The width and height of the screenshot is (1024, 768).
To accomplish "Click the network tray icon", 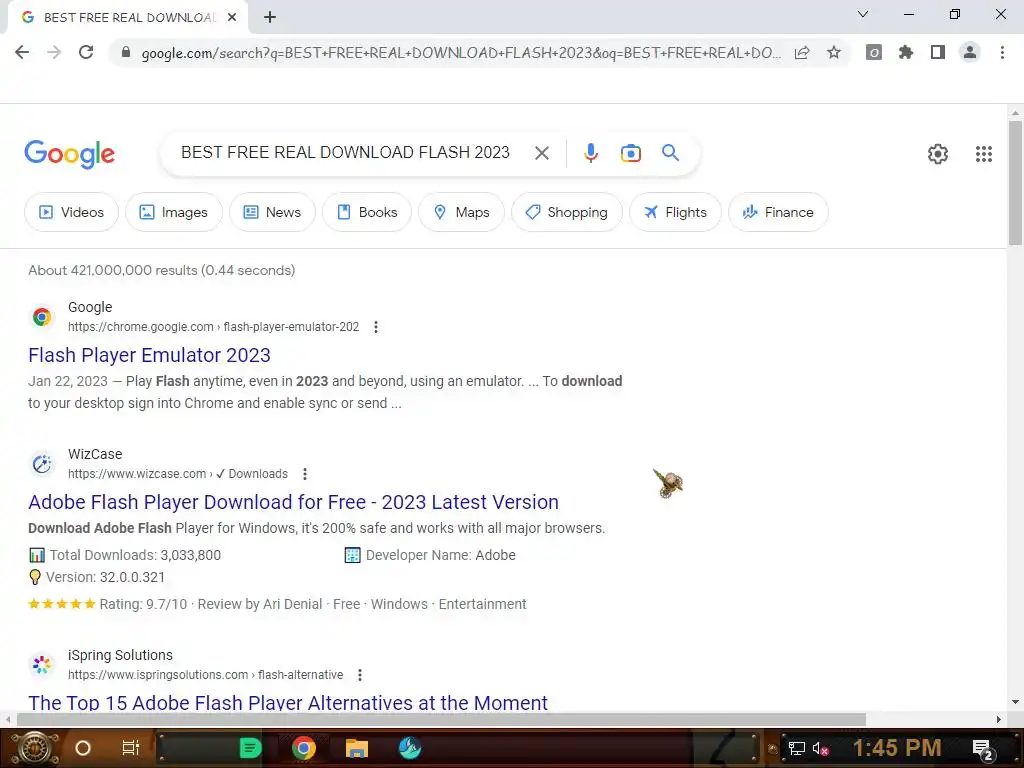I will (797, 748).
